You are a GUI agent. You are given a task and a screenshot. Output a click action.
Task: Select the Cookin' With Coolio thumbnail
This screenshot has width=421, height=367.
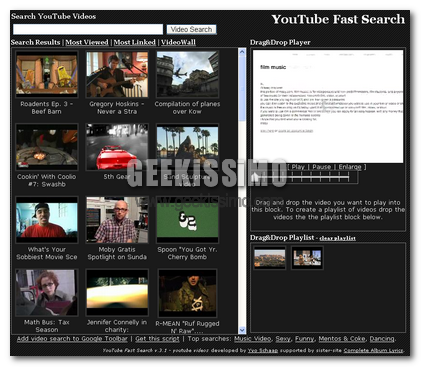[47, 147]
